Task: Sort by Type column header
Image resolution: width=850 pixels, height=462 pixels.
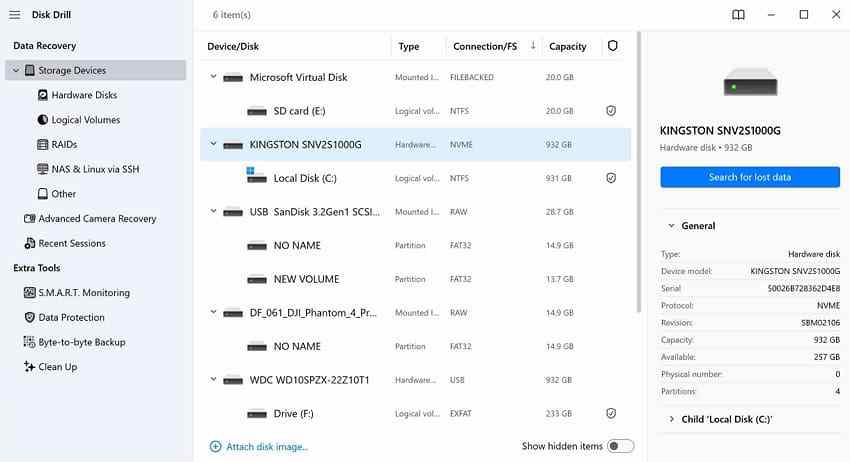Action: pyautogui.click(x=409, y=47)
